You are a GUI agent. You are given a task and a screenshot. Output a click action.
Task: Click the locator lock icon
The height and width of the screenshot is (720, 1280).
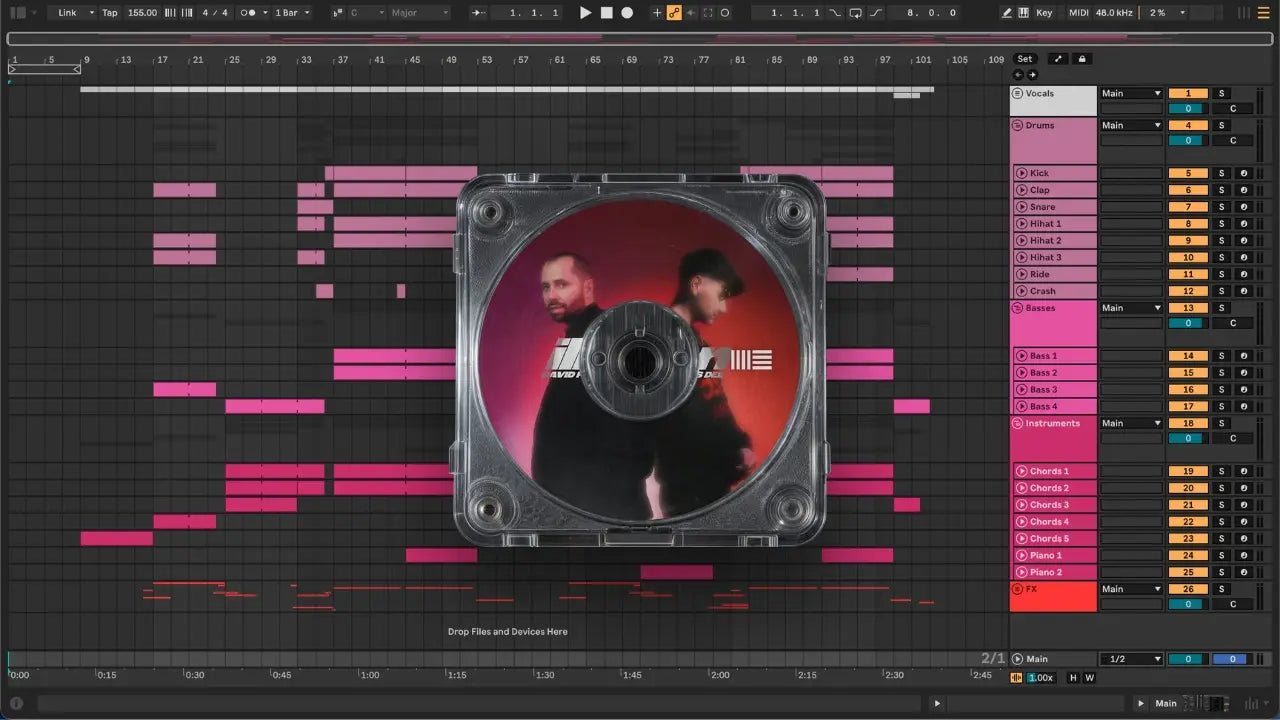coord(1081,59)
